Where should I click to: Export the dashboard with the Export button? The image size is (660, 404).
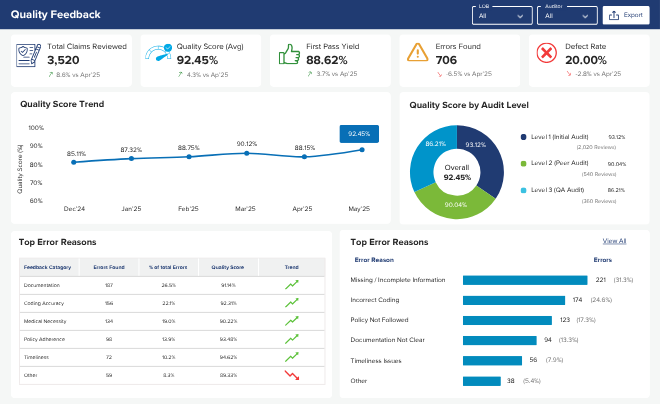(x=626, y=15)
